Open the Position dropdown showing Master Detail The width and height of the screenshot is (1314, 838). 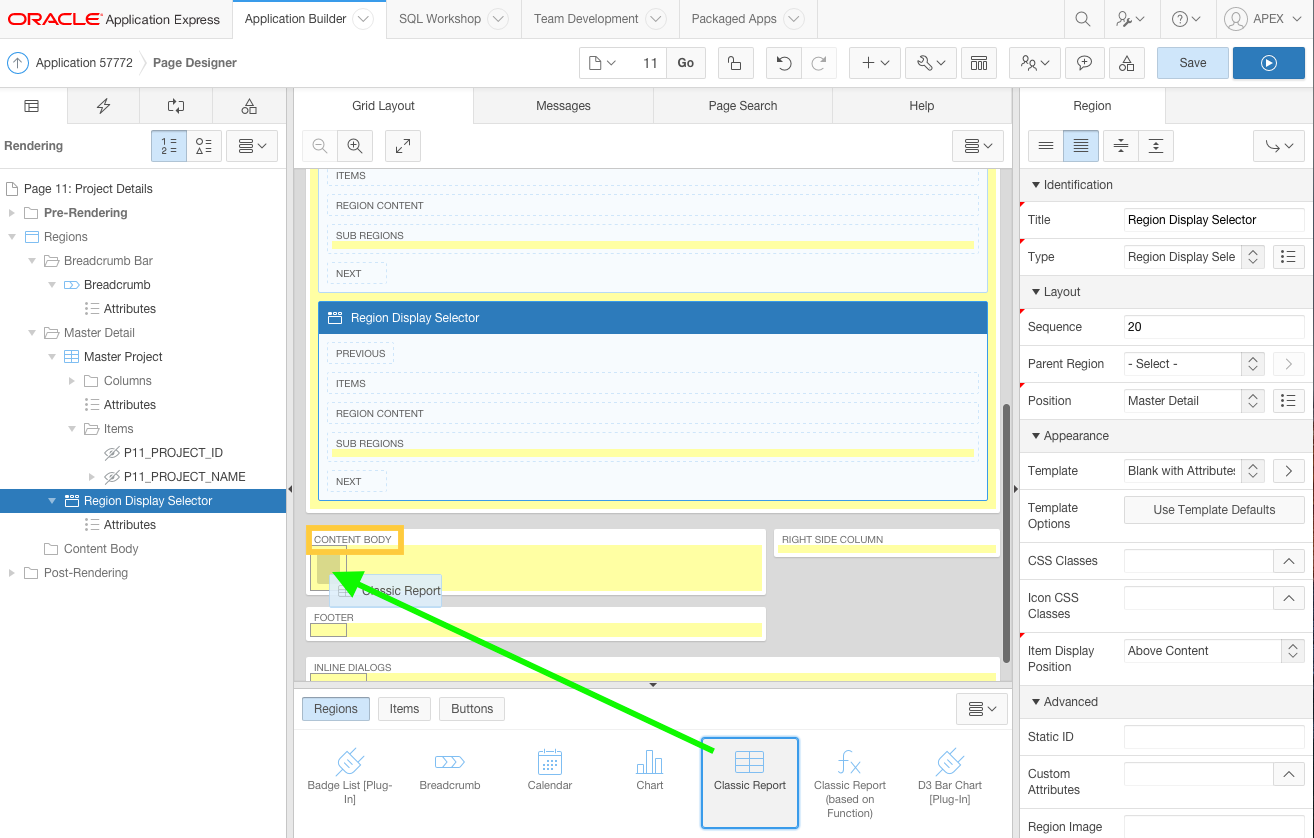(1252, 401)
